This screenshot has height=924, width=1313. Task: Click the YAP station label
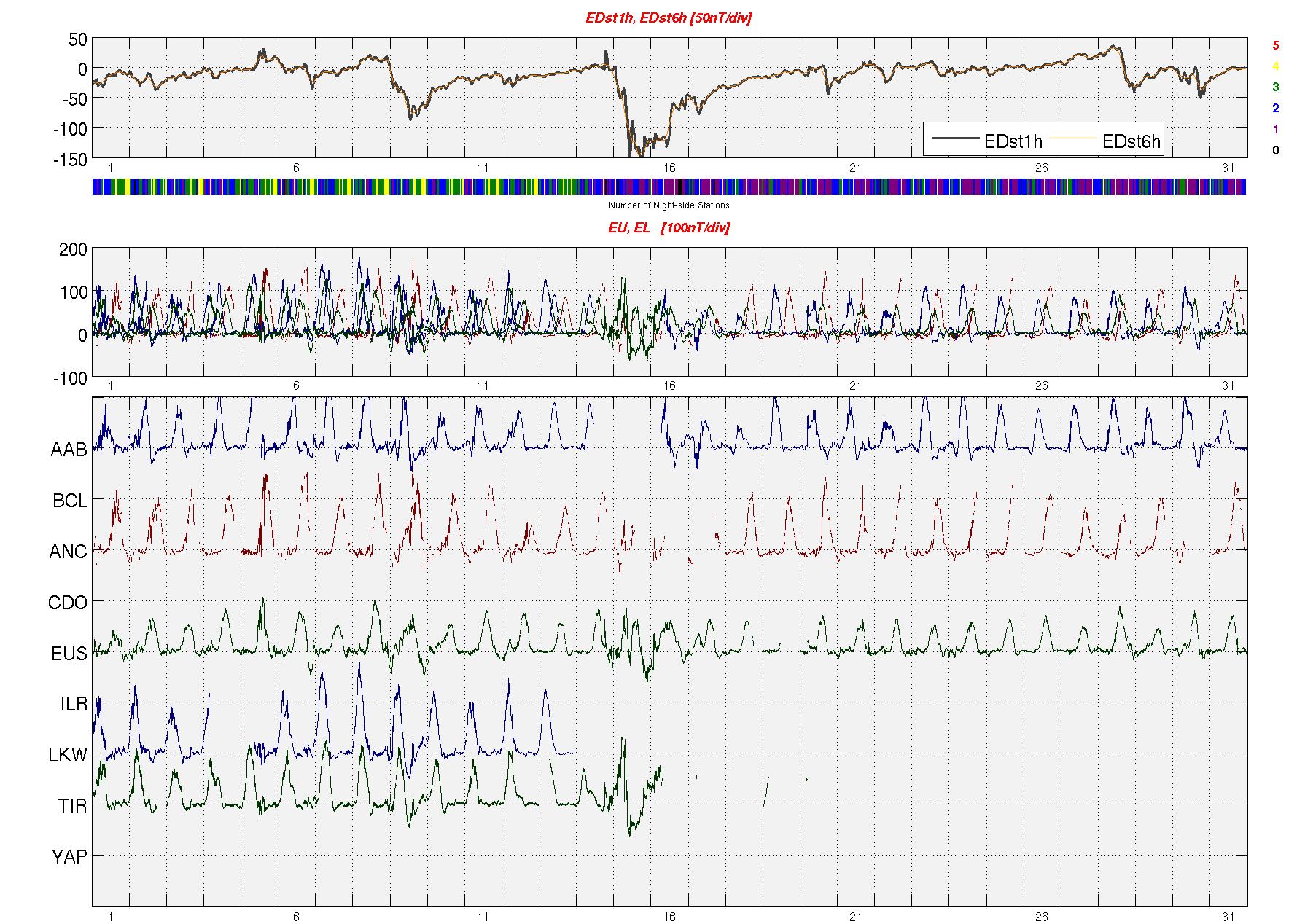click(69, 857)
